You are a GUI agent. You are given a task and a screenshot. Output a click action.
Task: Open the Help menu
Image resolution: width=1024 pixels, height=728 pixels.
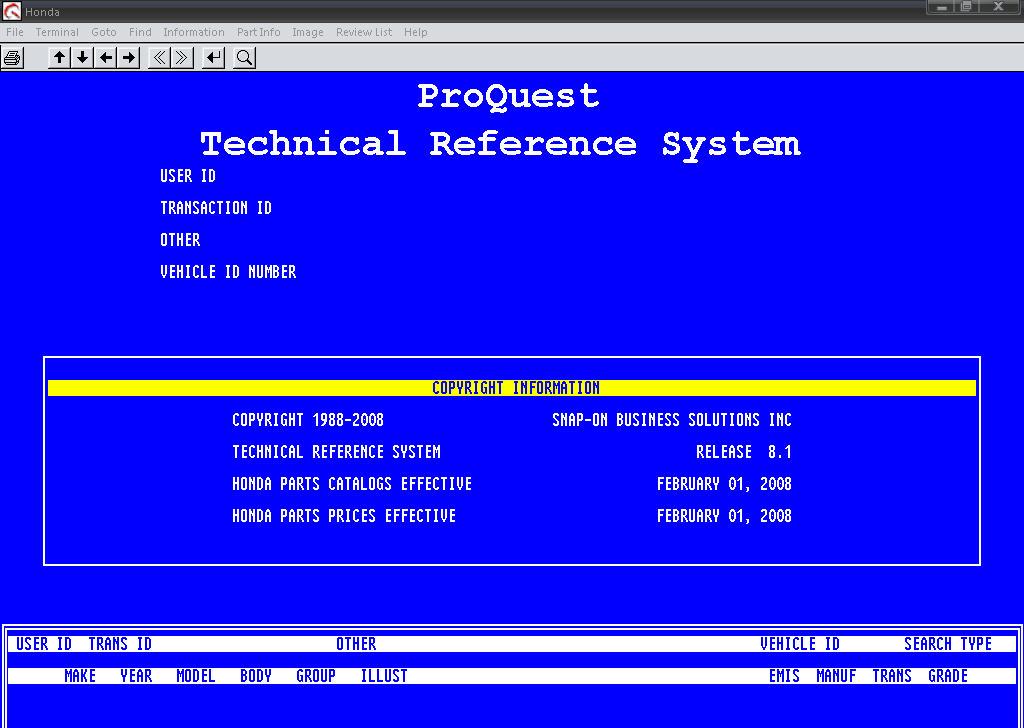415,32
